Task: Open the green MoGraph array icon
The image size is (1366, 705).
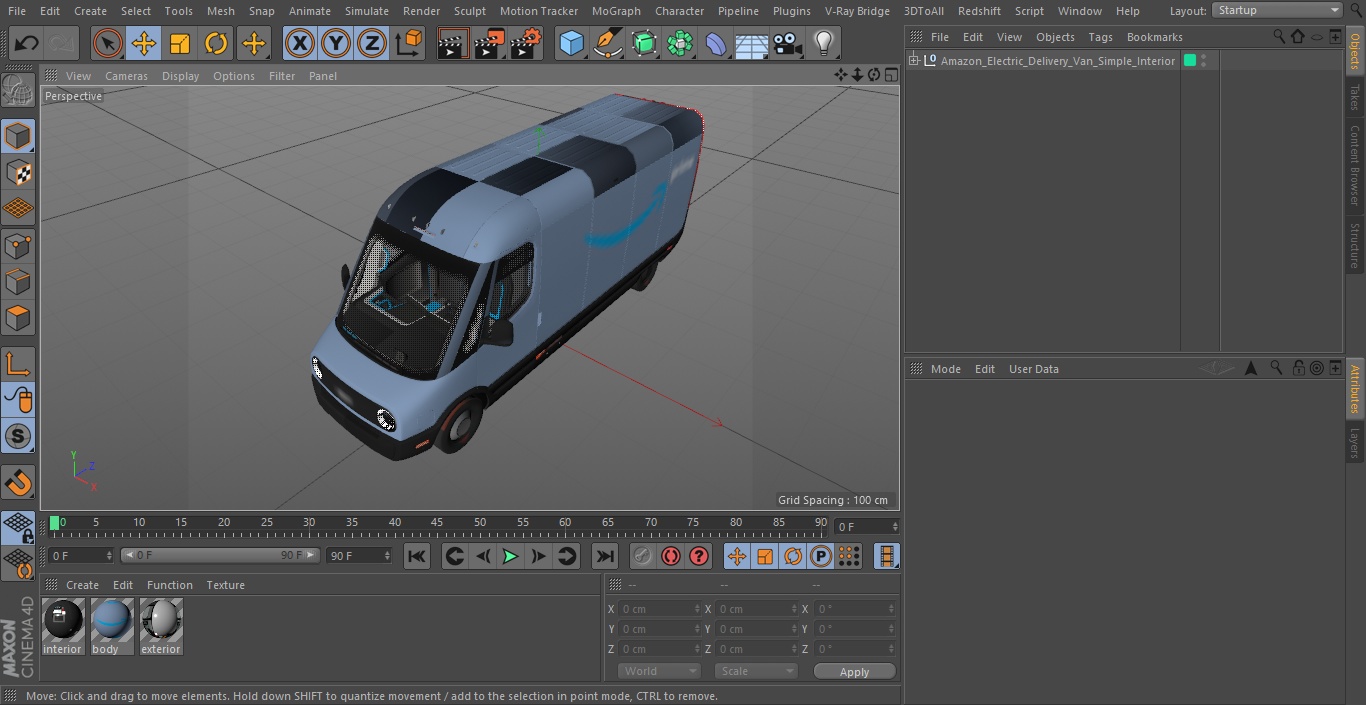Action: (x=680, y=43)
